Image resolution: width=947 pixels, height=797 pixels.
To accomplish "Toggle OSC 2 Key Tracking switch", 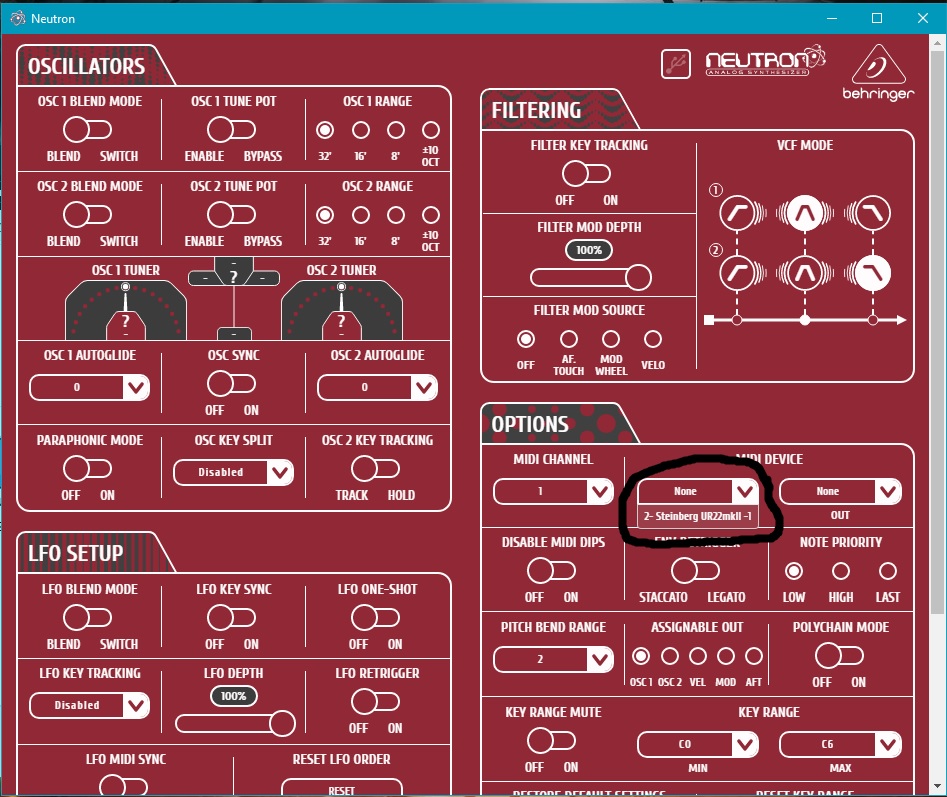I will [375, 469].
